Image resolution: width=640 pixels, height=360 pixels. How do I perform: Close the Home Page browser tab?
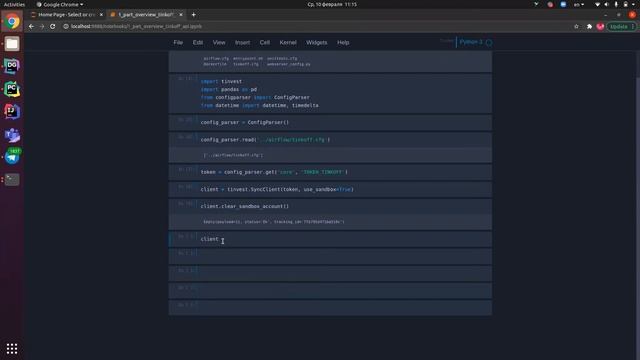101,15
